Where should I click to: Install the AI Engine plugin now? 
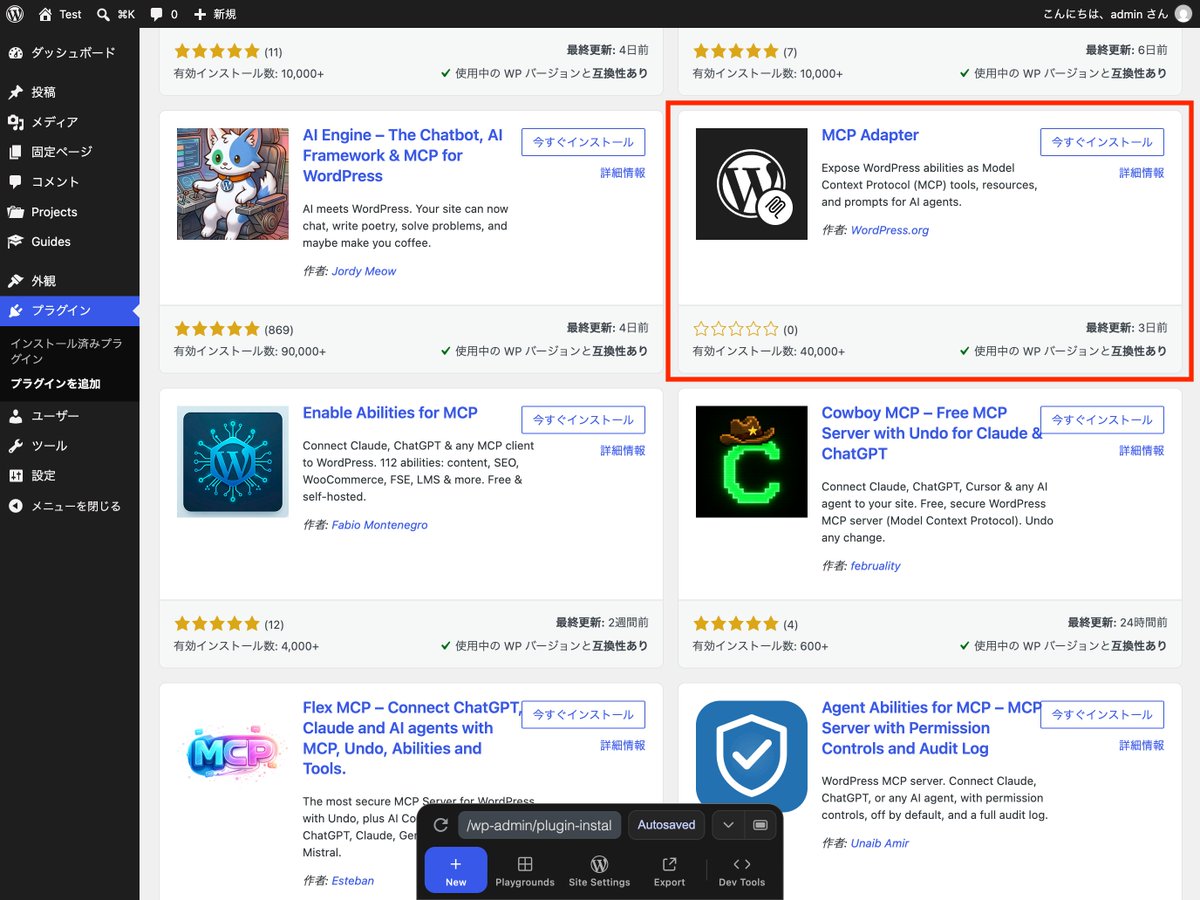pos(584,142)
